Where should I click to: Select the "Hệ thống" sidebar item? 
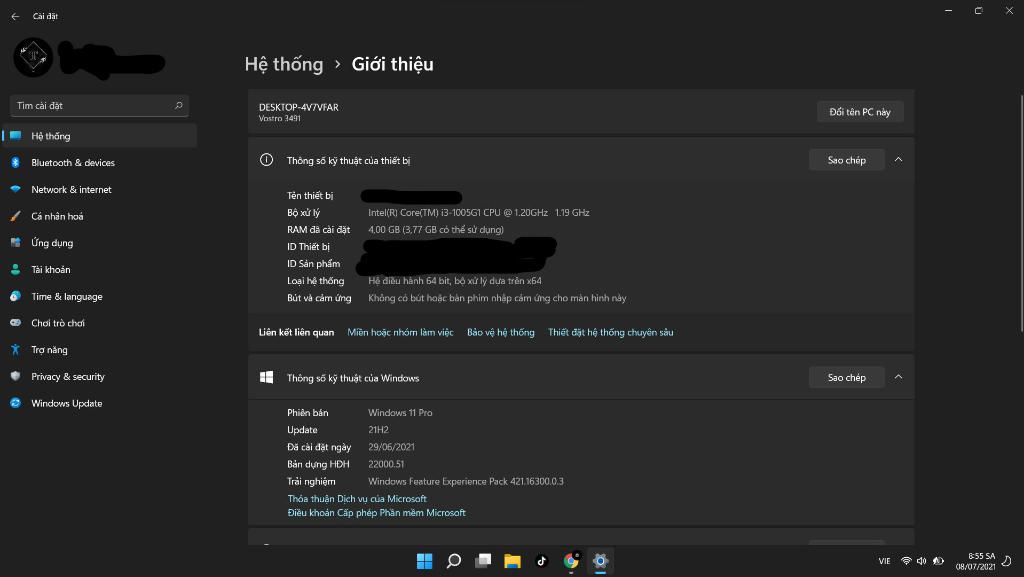coord(99,136)
